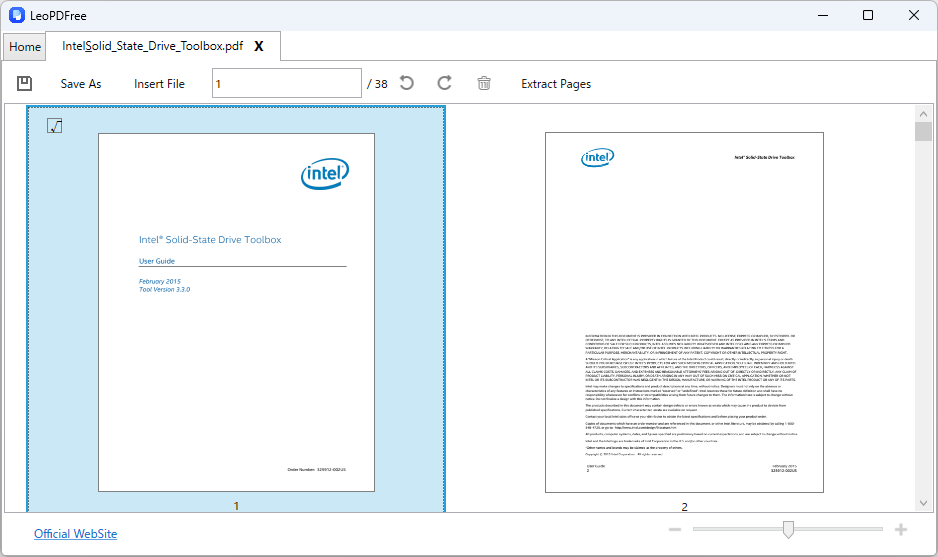Click the page number input field
This screenshot has width=938, height=557.
click(x=287, y=83)
